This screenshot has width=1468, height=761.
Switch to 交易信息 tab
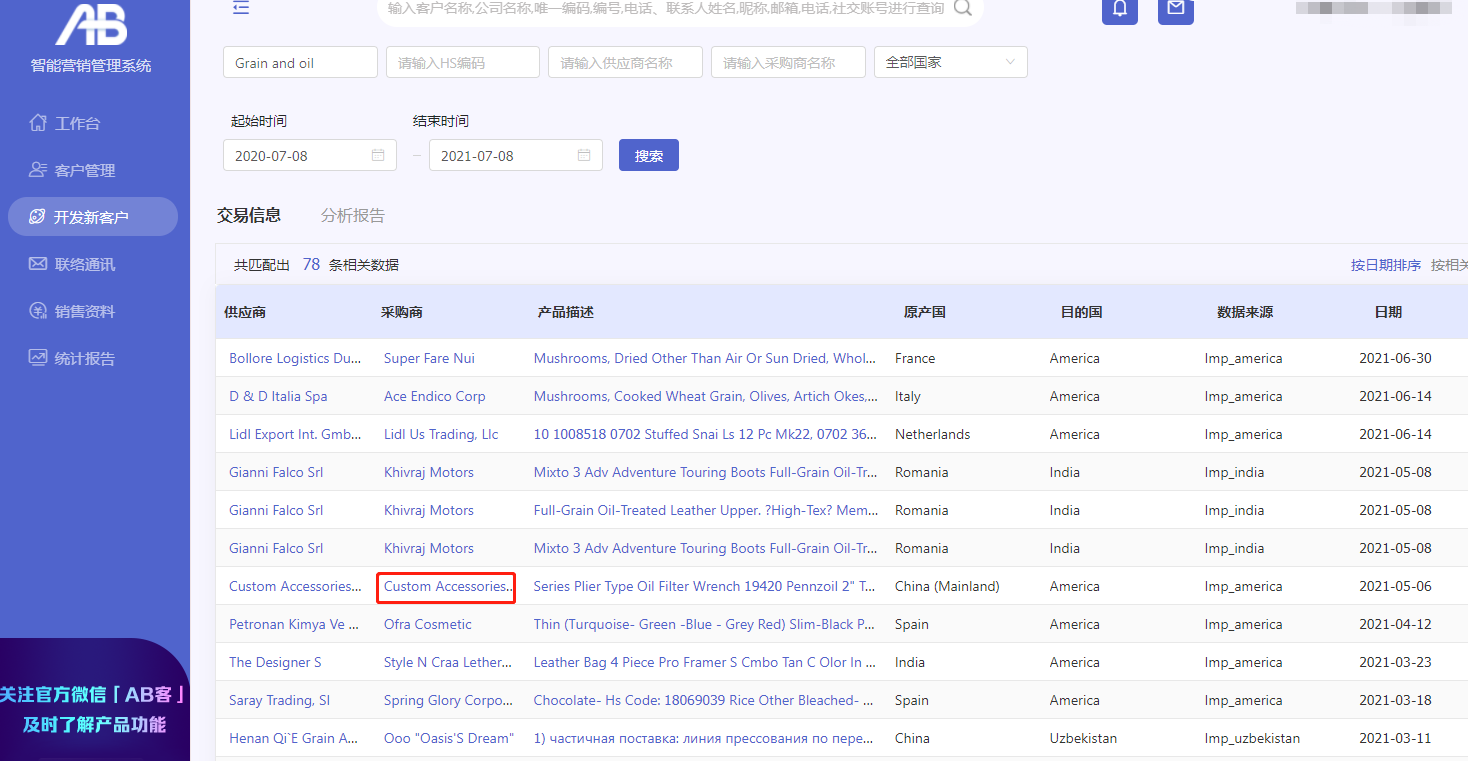coord(249,215)
